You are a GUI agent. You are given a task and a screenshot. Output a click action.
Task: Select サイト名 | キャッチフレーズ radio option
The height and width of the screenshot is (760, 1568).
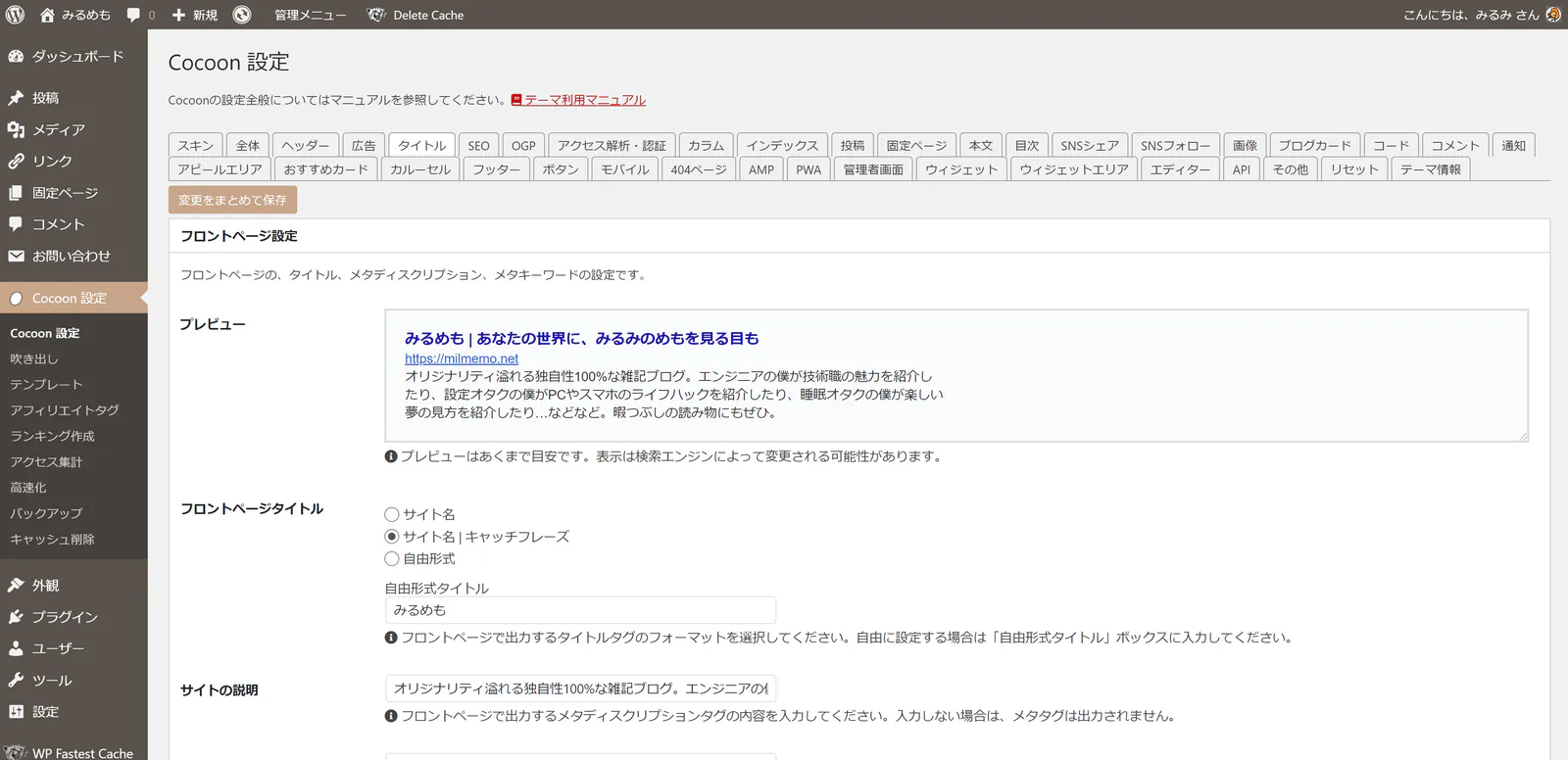392,537
